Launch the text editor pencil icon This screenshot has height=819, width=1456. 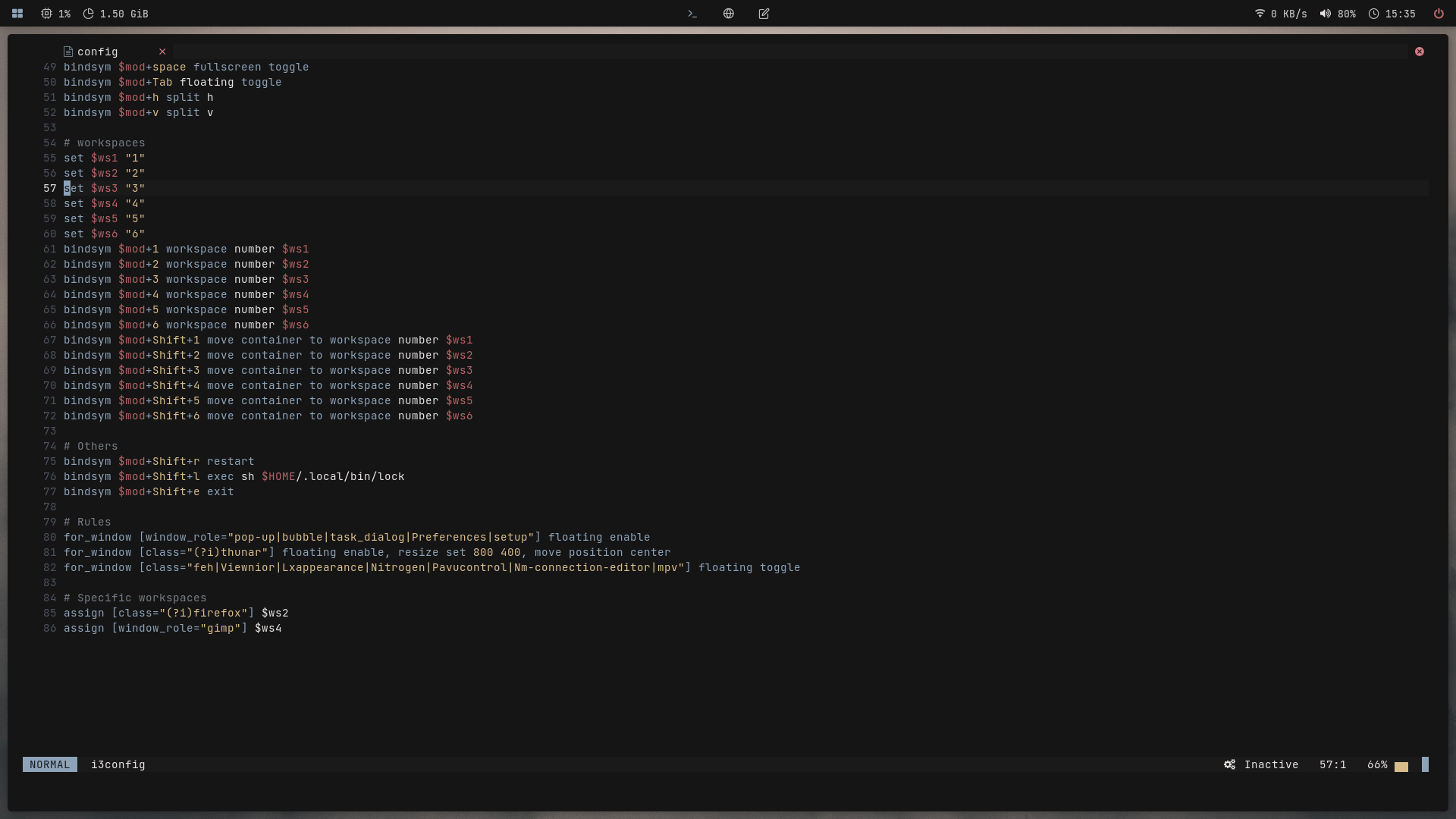point(764,14)
